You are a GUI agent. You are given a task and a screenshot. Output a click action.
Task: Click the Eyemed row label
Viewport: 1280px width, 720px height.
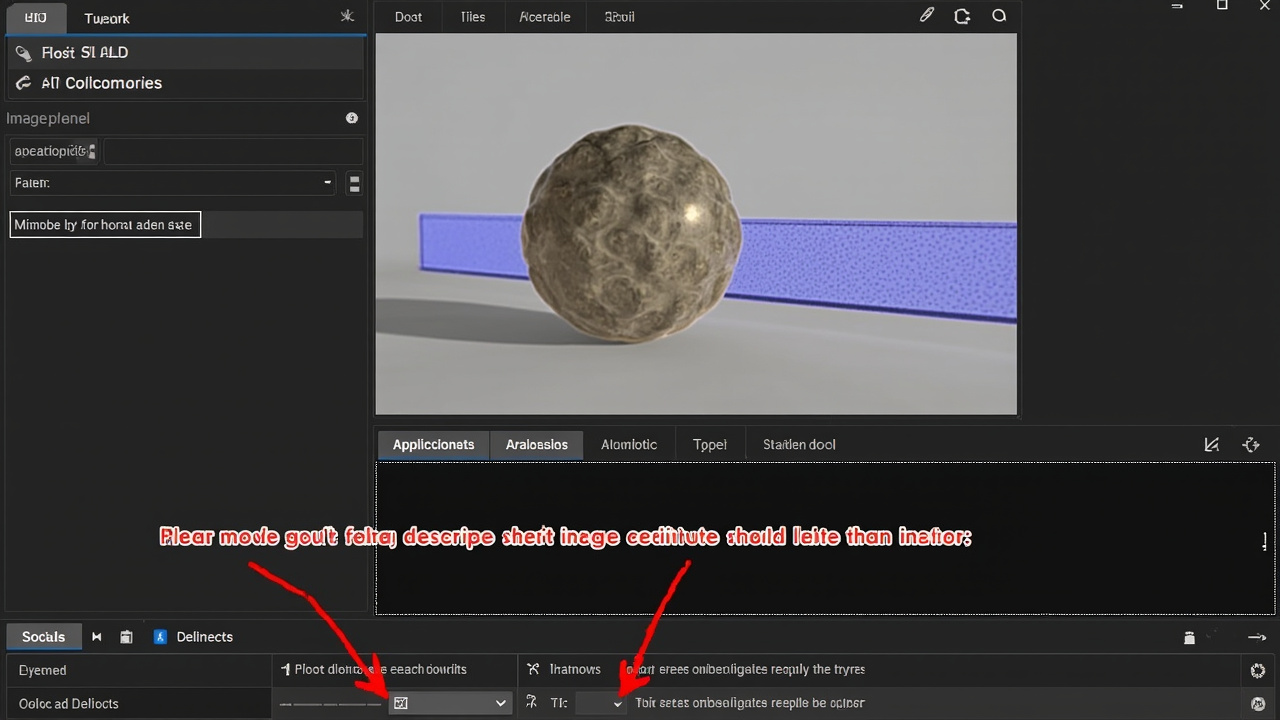point(43,670)
